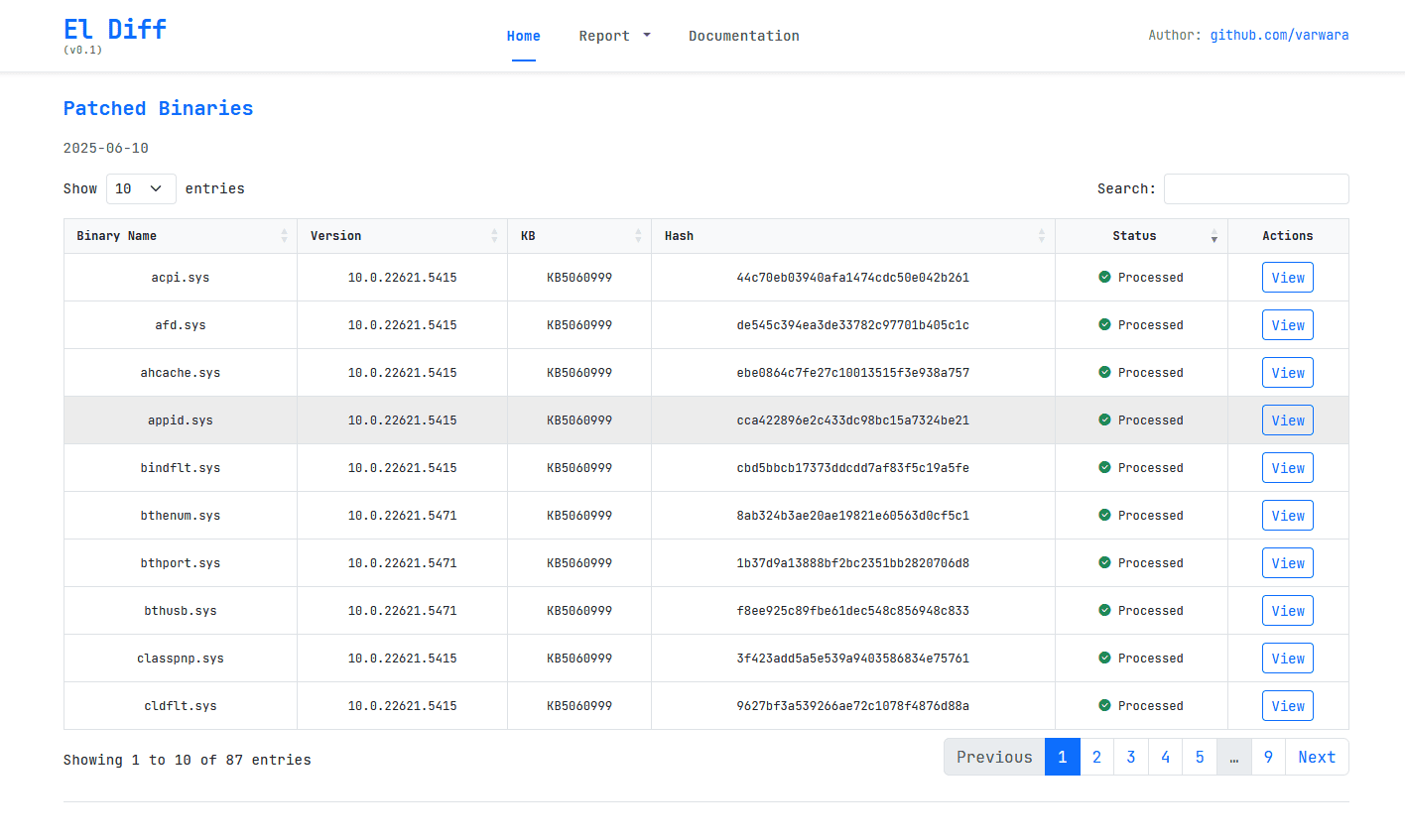Open the github.com/varwara author link
This screenshot has height=840, width=1405.
pyautogui.click(x=1279, y=35)
